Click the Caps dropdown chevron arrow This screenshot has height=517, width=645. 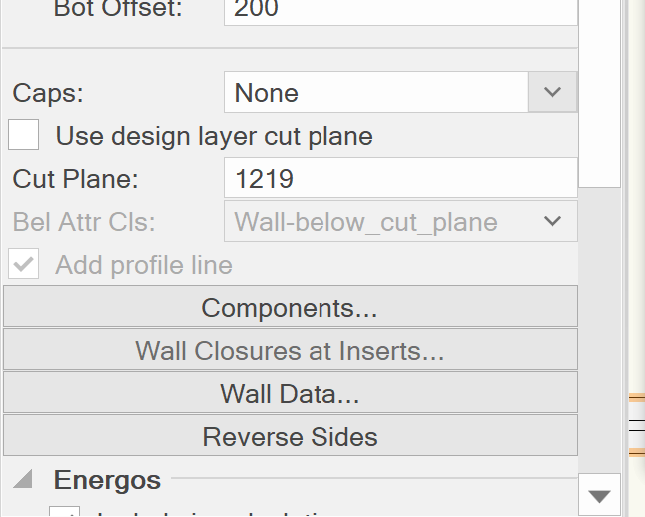[552, 93]
